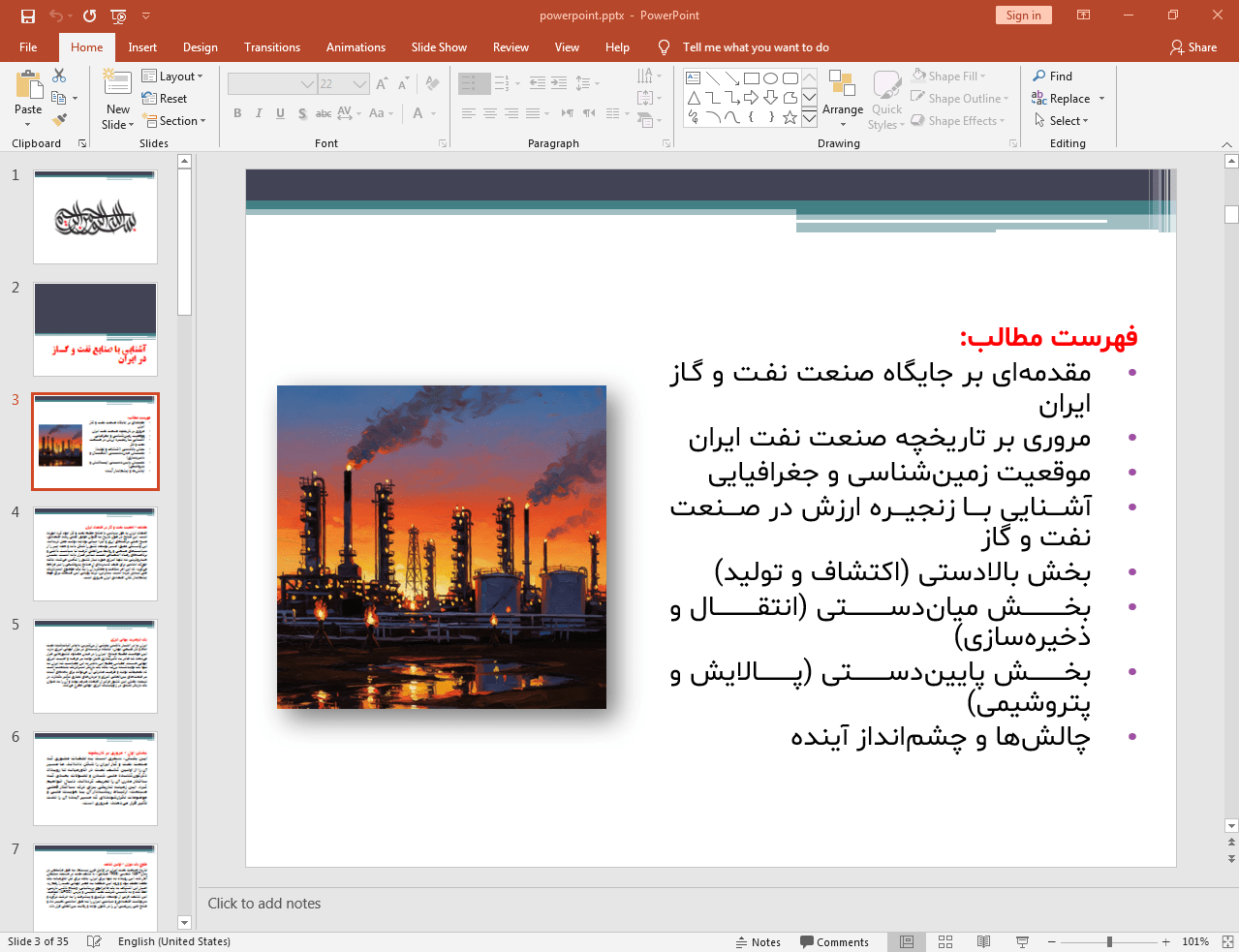Toggle the Notes pane
1239x952 pixels.
(758, 941)
